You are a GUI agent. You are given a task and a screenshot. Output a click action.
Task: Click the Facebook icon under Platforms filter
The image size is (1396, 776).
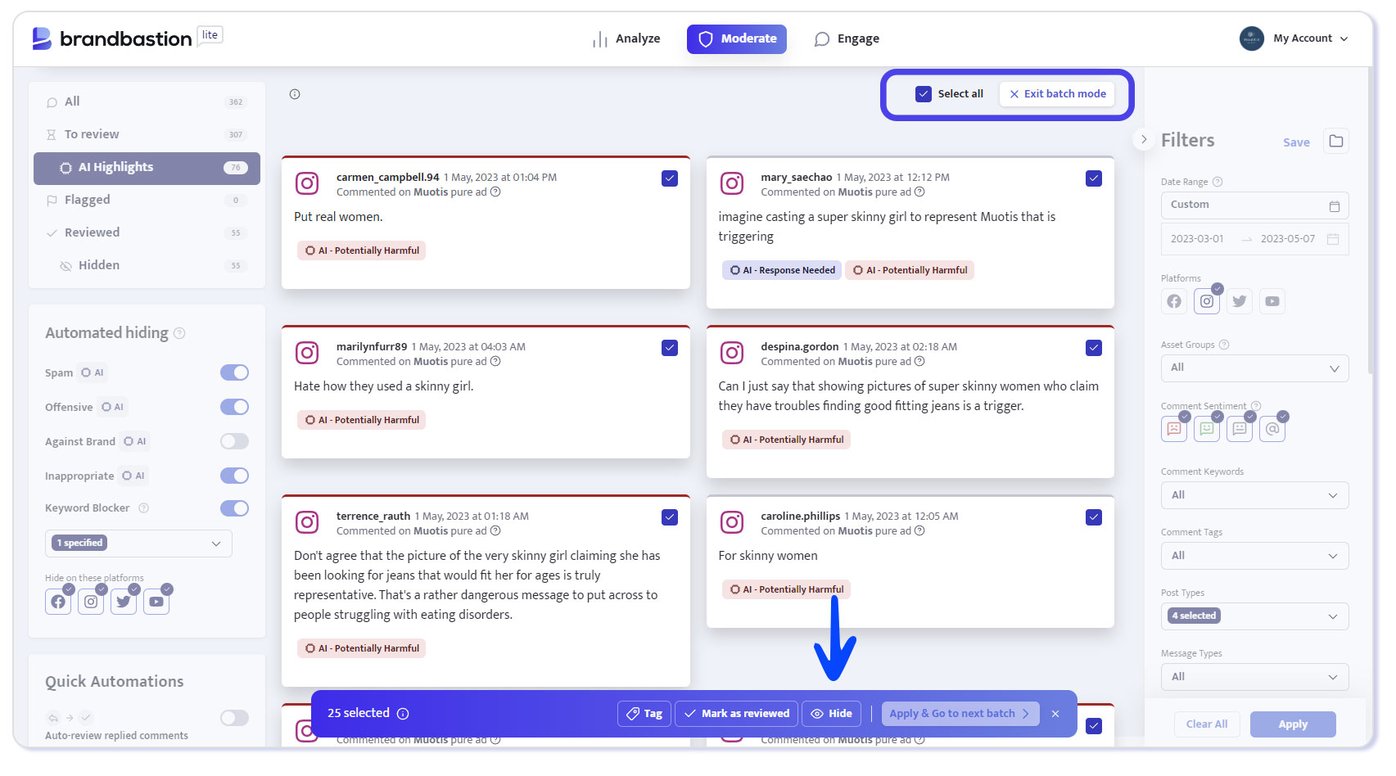pos(1174,301)
